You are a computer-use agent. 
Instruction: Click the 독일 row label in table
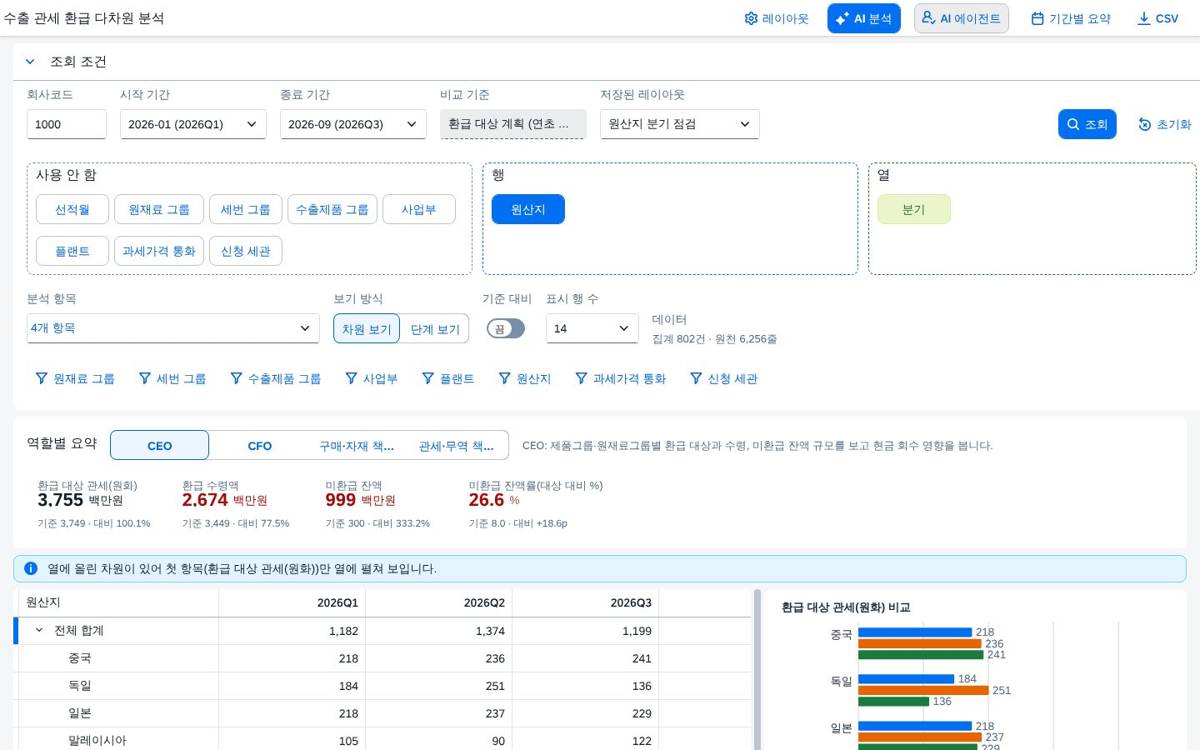coord(80,686)
